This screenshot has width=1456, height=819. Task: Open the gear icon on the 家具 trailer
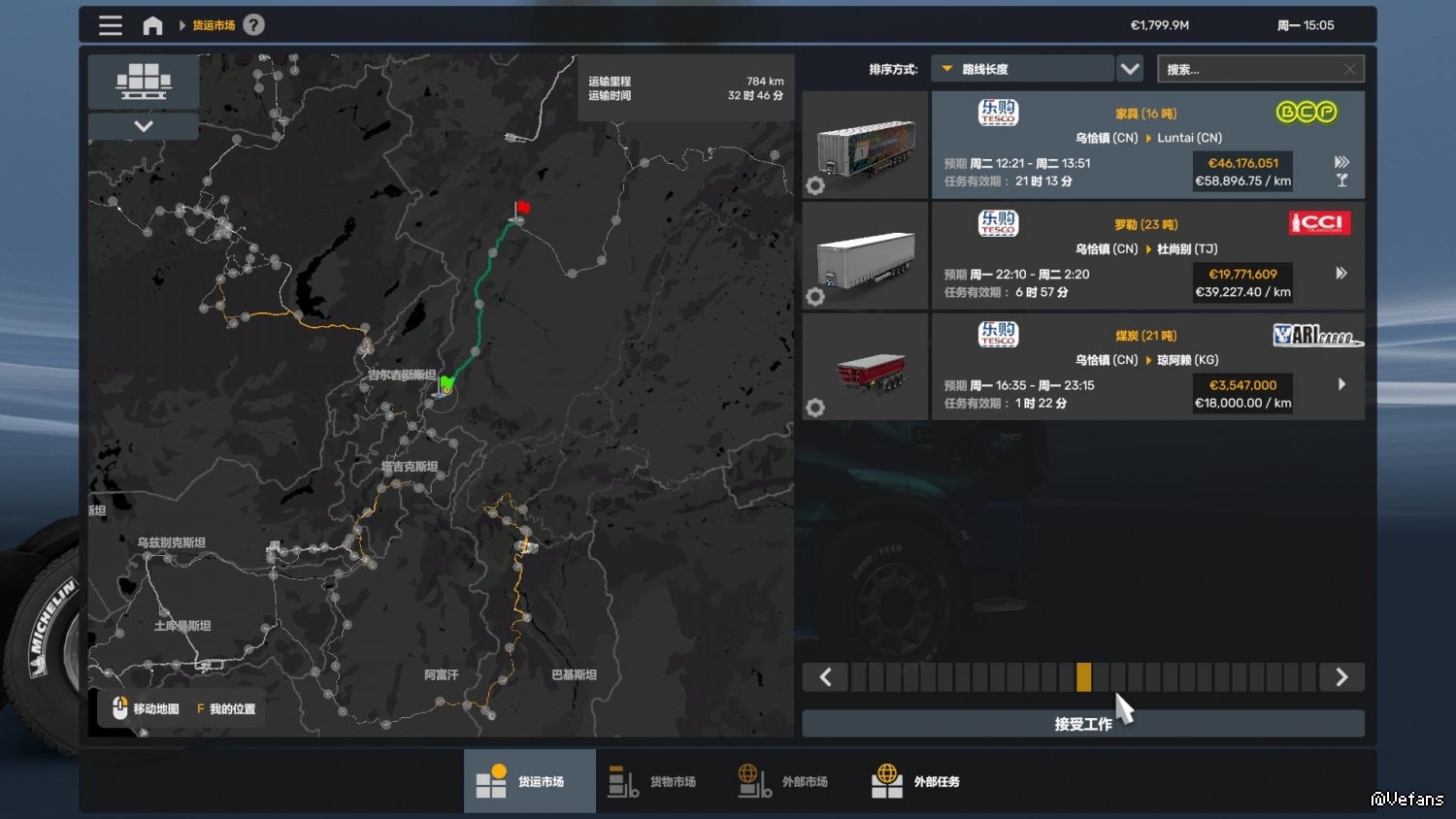[815, 185]
